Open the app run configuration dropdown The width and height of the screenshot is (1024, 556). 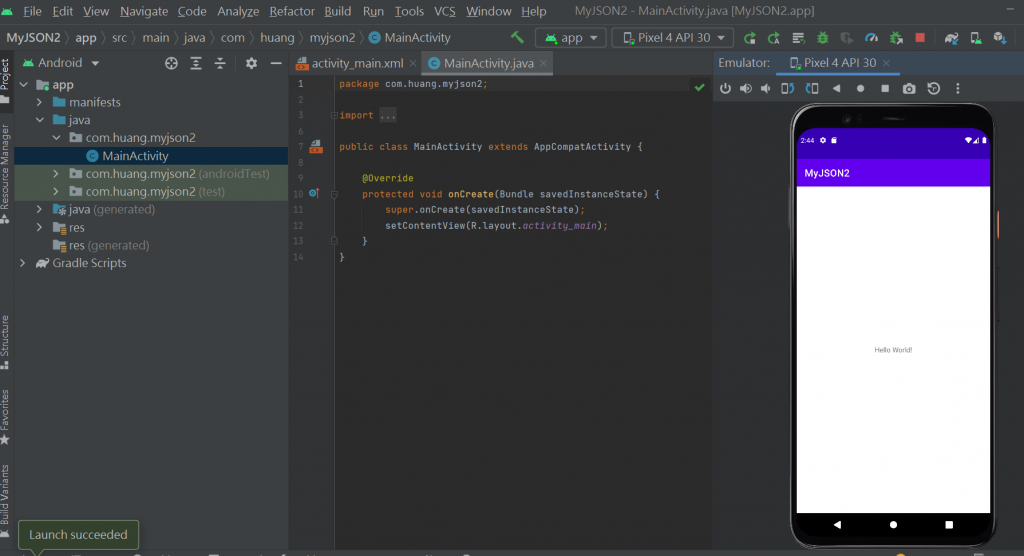click(x=571, y=38)
